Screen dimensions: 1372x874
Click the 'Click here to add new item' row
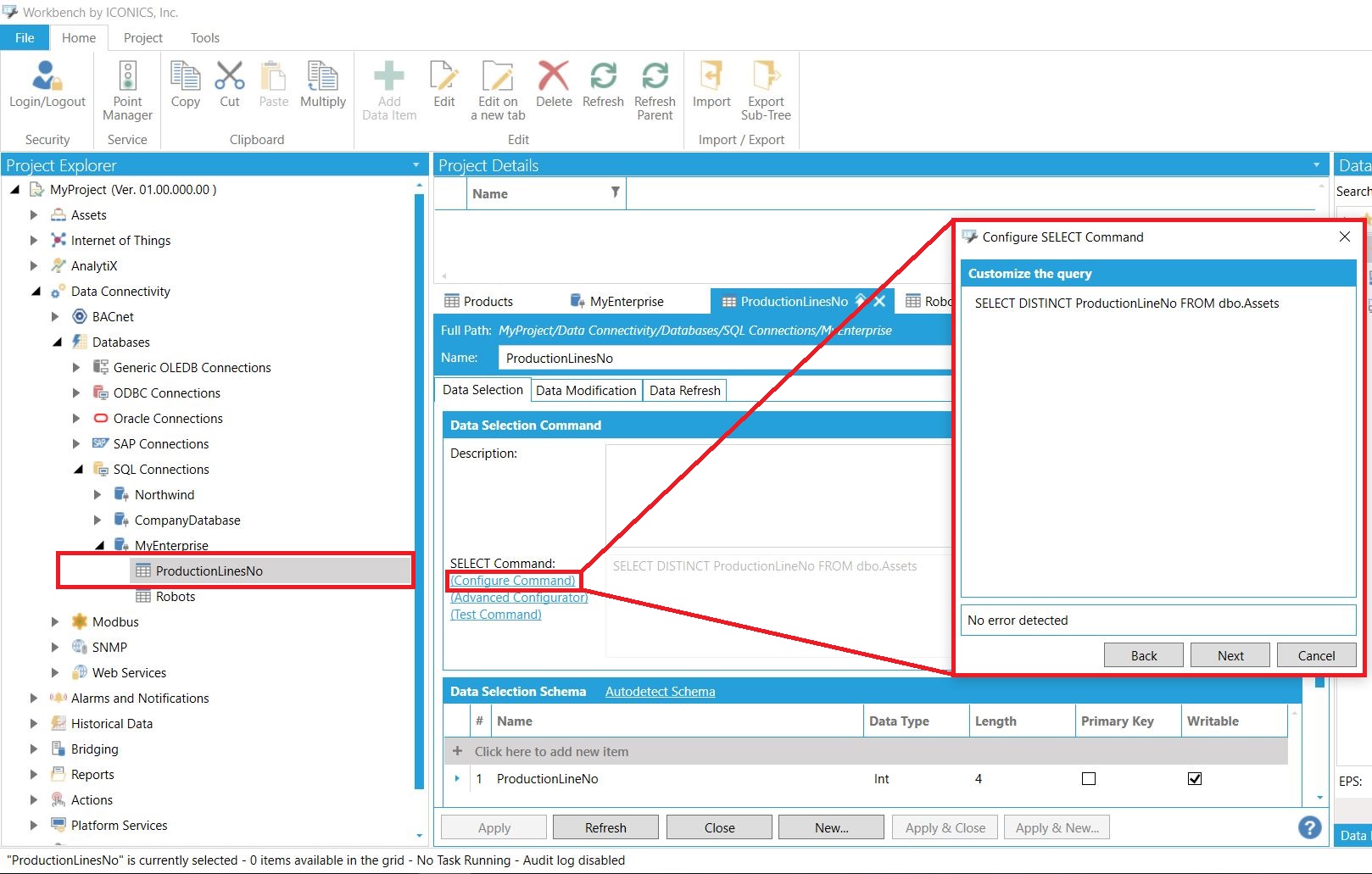pos(866,751)
